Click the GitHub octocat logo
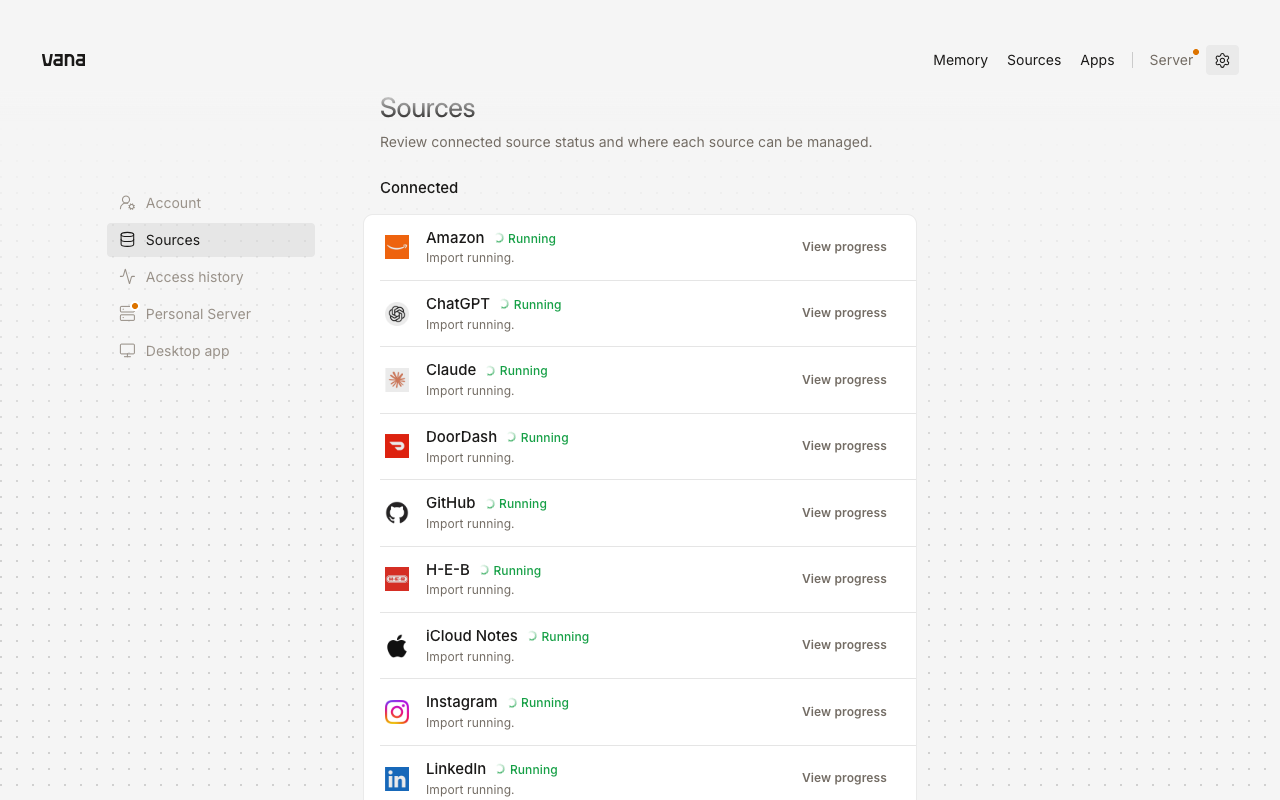This screenshot has height=800, width=1280. [397, 513]
